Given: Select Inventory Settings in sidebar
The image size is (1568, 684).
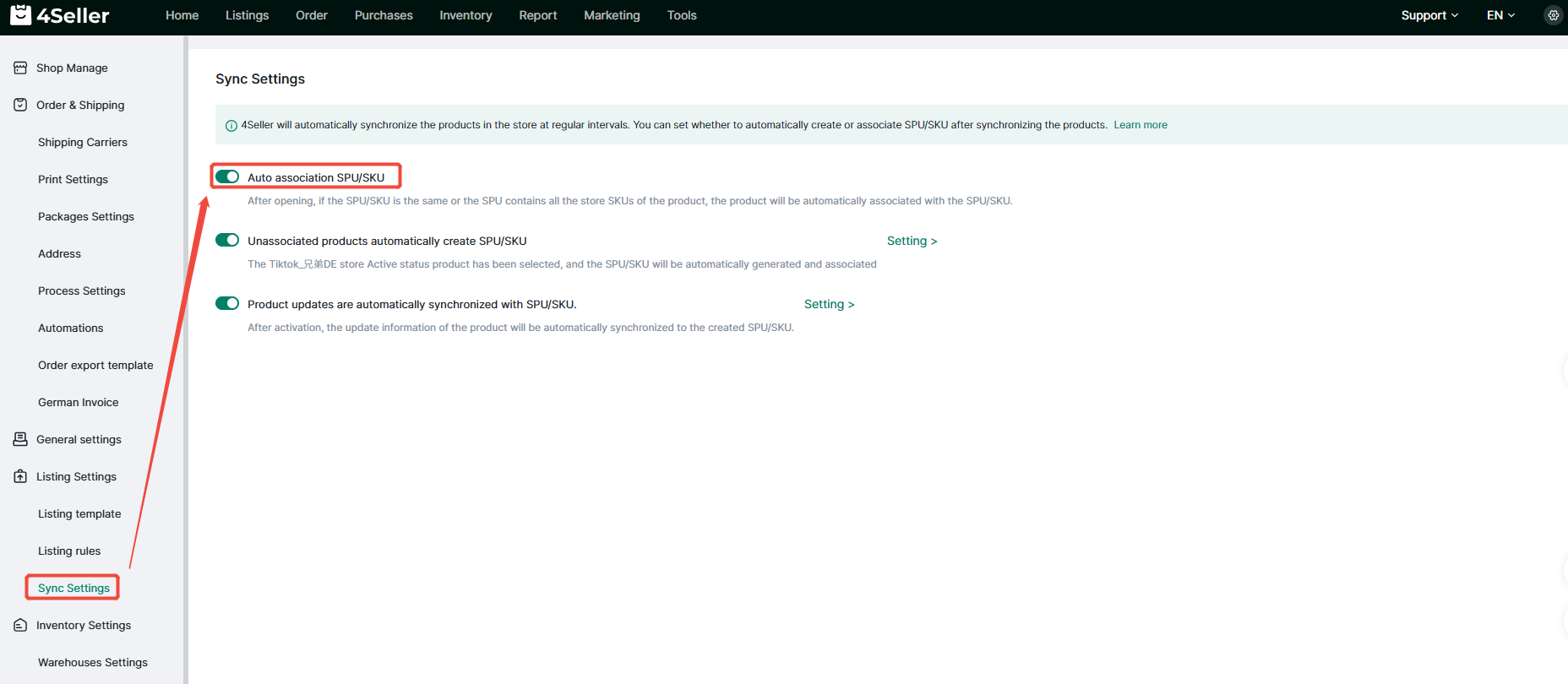Looking at the screenshot, I should tap(84, 625).
